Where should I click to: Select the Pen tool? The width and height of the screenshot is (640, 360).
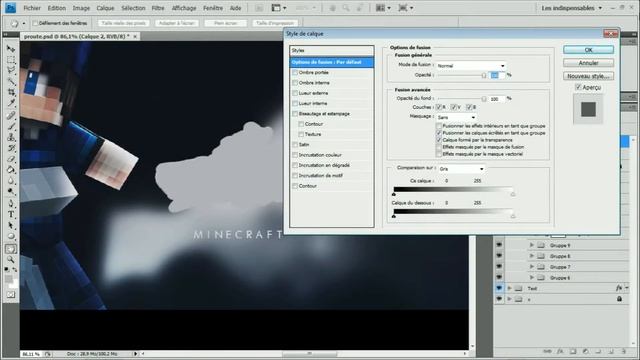coord(11,204)
